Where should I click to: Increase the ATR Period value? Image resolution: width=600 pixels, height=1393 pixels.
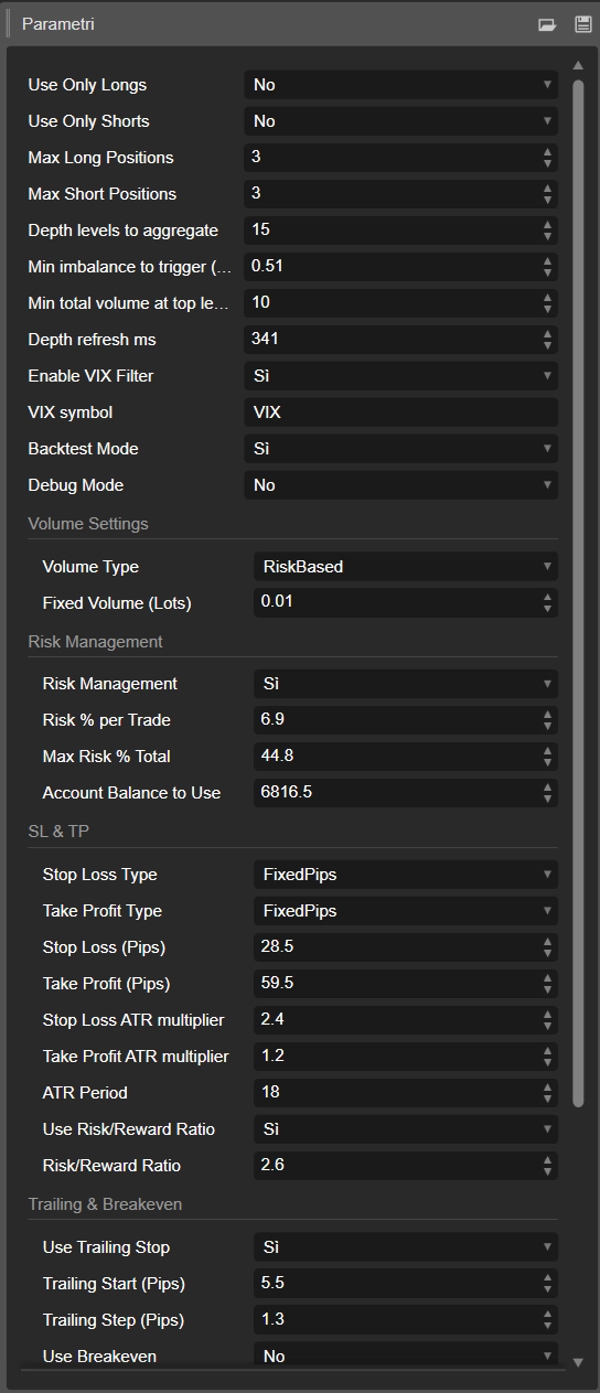point(548,1087)
